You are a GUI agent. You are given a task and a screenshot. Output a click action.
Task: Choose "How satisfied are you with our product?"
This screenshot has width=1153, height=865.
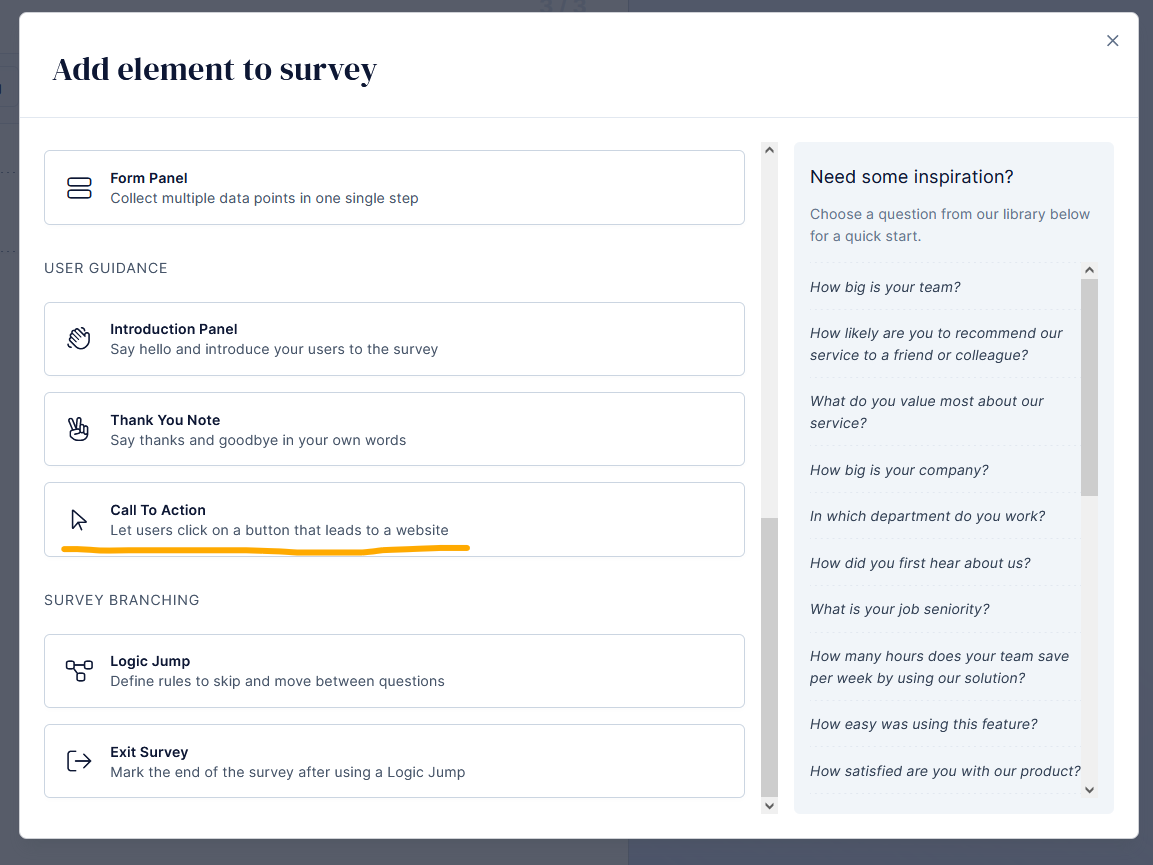click(944, 771)
